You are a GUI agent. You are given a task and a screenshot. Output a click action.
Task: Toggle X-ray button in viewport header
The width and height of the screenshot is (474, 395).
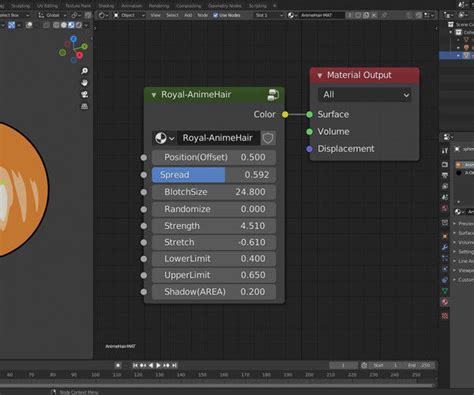click(46, 25)
